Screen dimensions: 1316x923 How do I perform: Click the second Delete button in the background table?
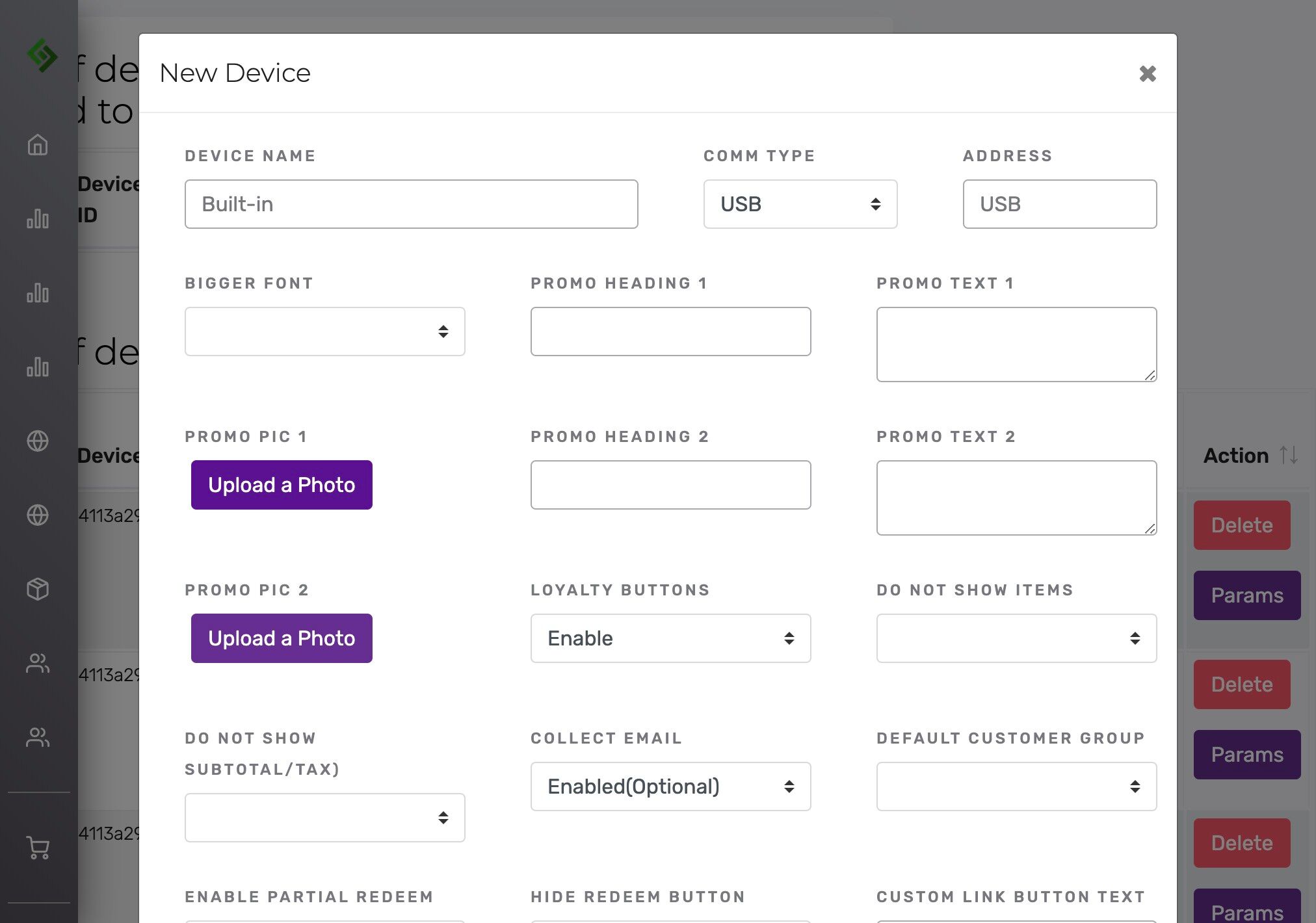point(1242,684)
